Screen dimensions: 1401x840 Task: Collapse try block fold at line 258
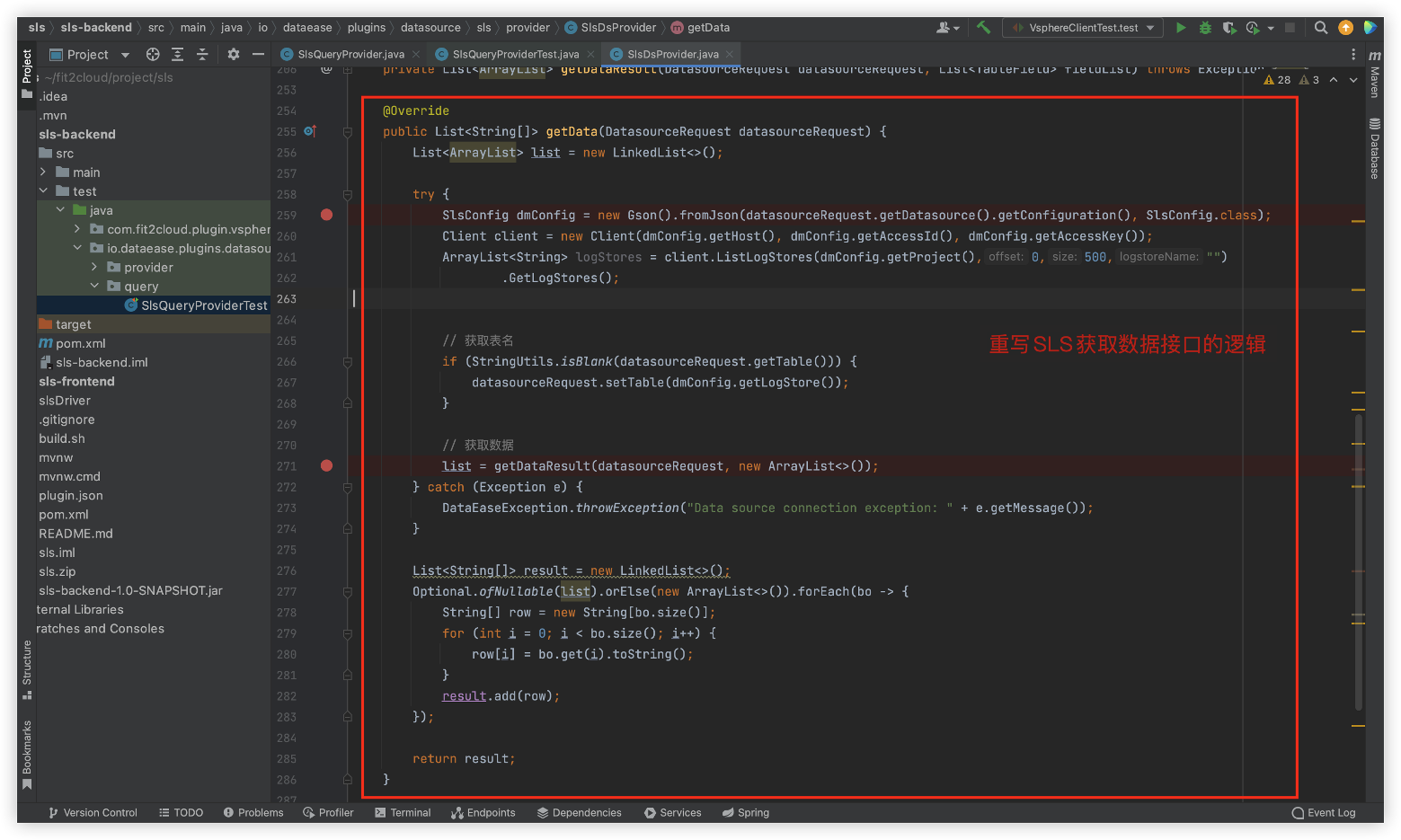[x=348, y=194]
